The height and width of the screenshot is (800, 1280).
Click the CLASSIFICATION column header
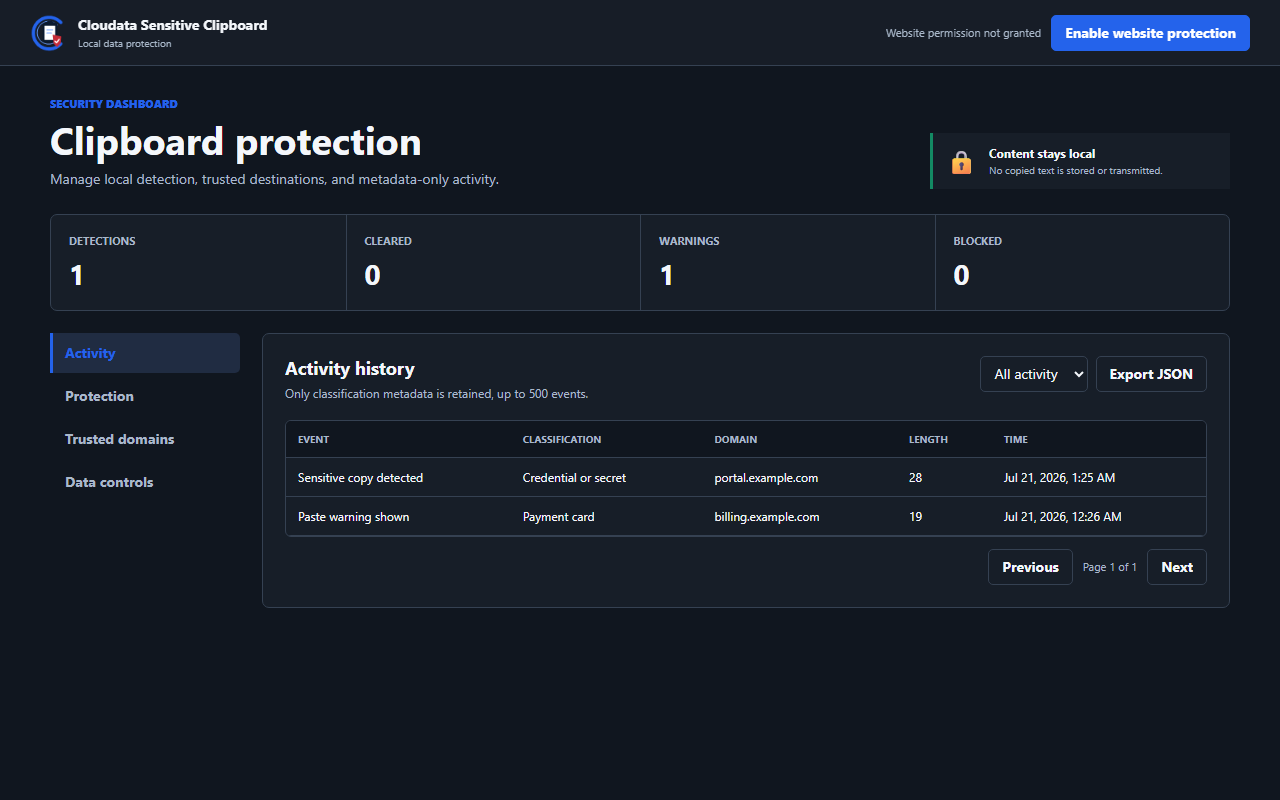(x=562, y=439)
